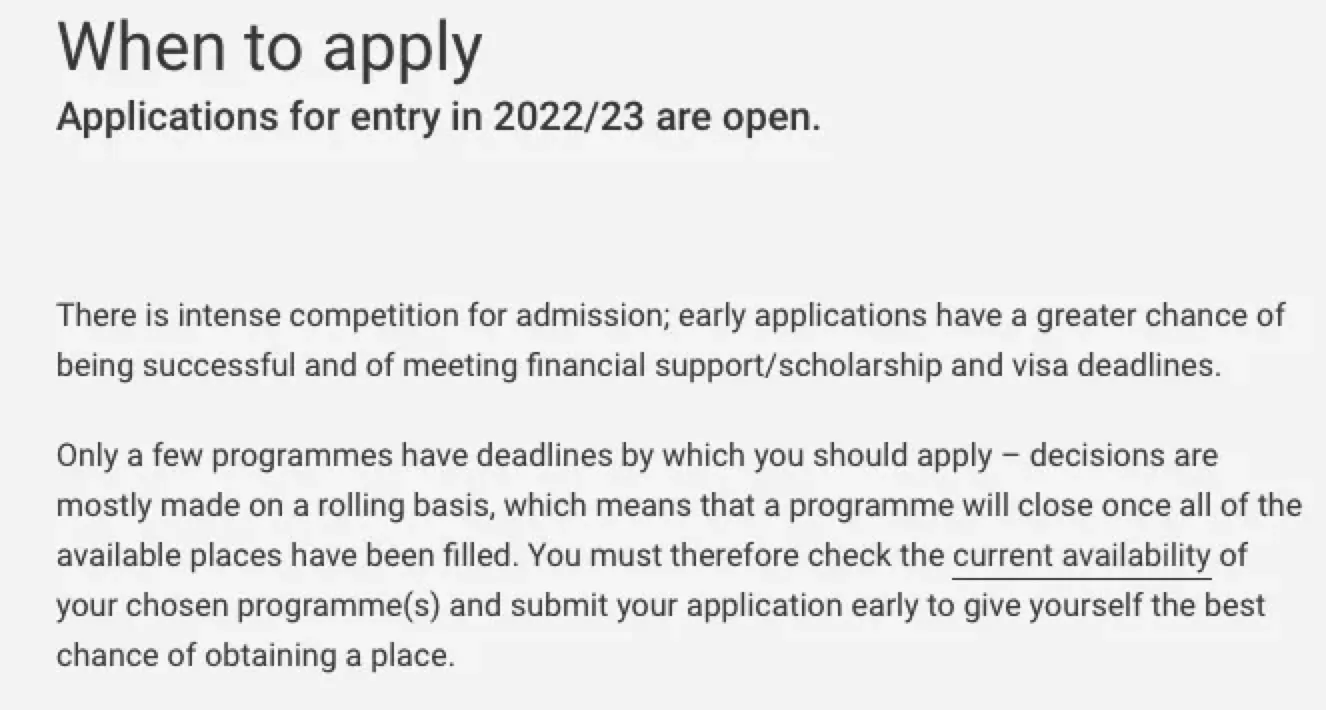The height and width of the screenshot is (710, 1326).
Task: Click the phrase "available places have been filled"
Action: point(283,556)
